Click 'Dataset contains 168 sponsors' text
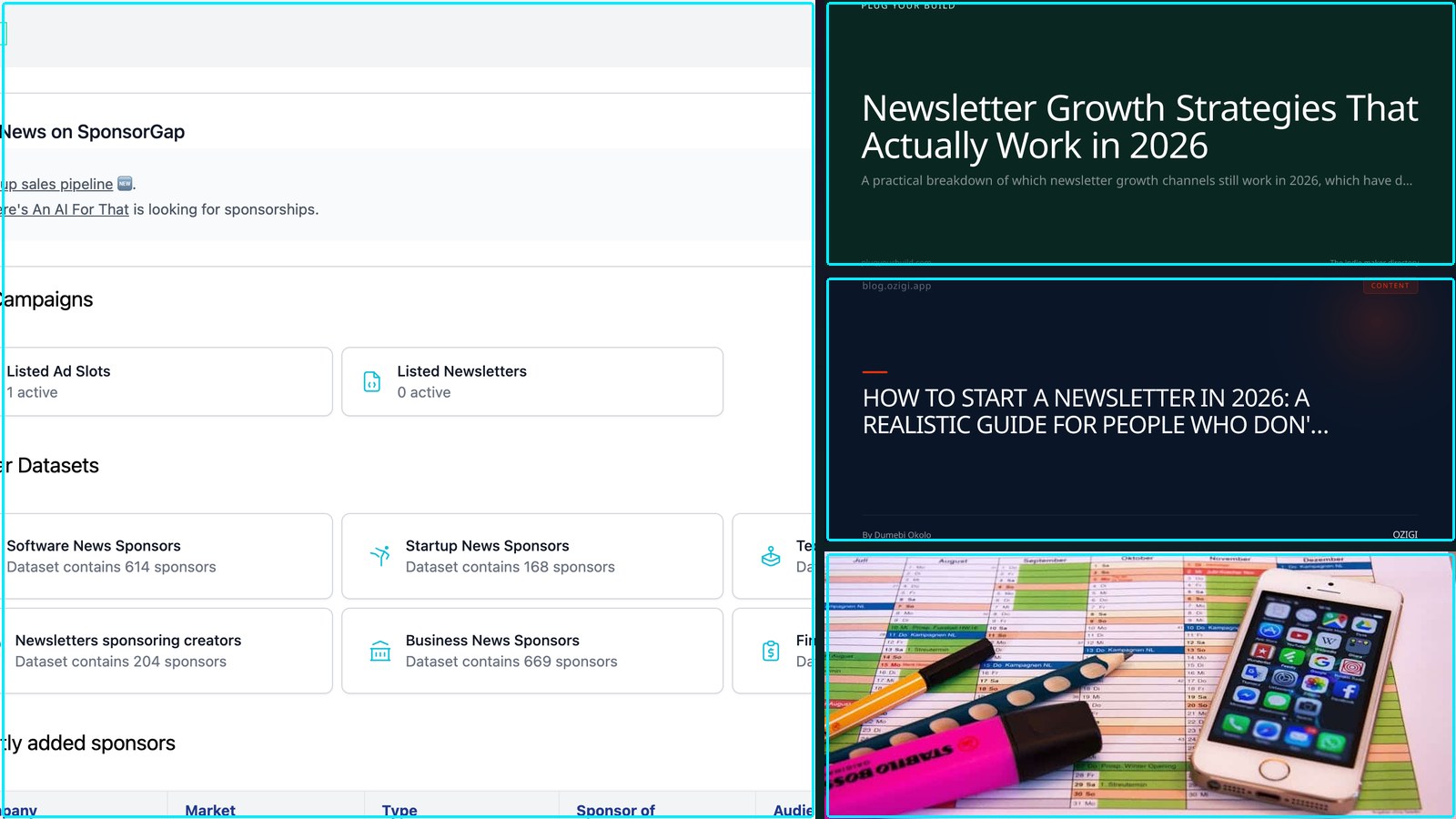 [x=511, y=567]
